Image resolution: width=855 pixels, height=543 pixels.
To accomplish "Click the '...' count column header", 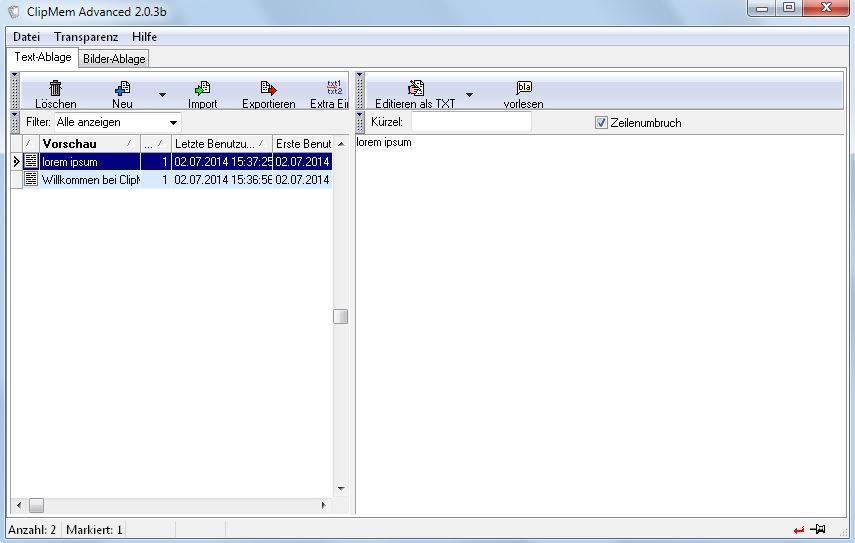I will coord(156,144).
